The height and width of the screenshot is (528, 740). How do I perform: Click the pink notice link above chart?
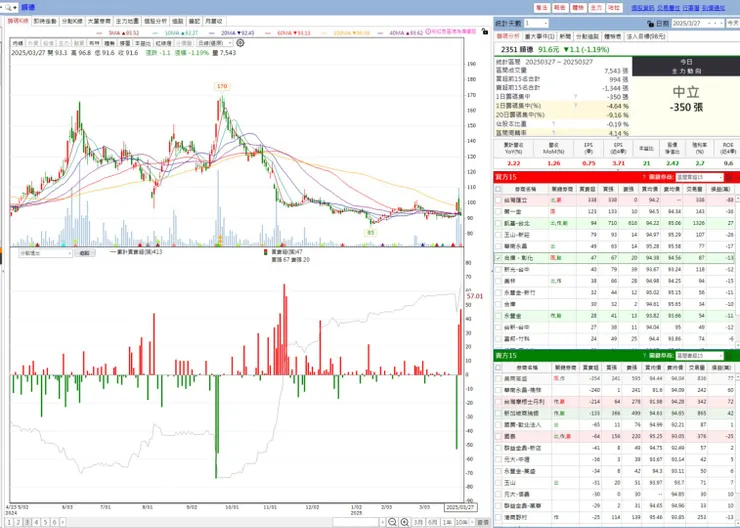pos(451,32)
